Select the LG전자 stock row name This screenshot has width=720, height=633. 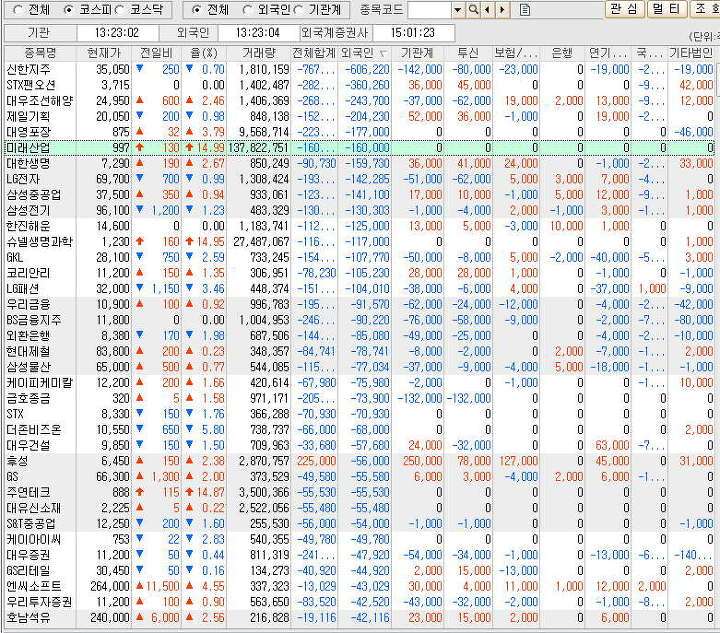click(x=23, y=179)
